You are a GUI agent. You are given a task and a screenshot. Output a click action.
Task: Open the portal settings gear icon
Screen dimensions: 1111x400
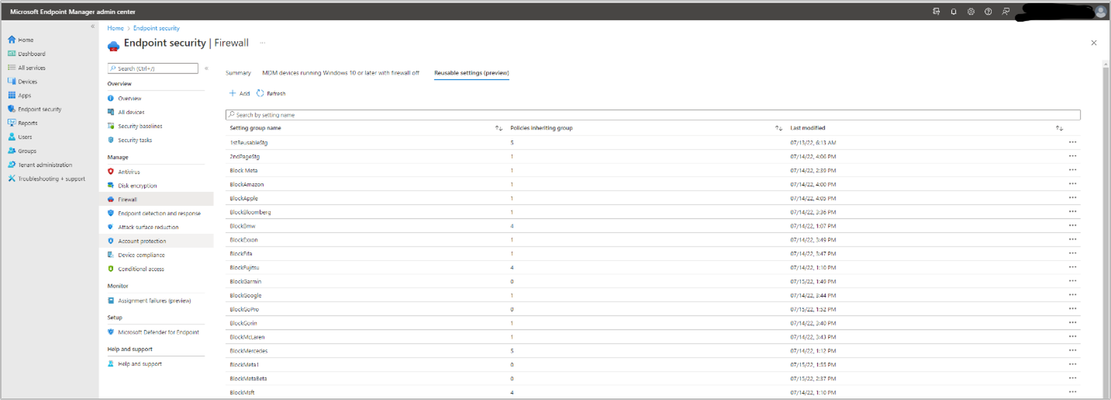971,12
